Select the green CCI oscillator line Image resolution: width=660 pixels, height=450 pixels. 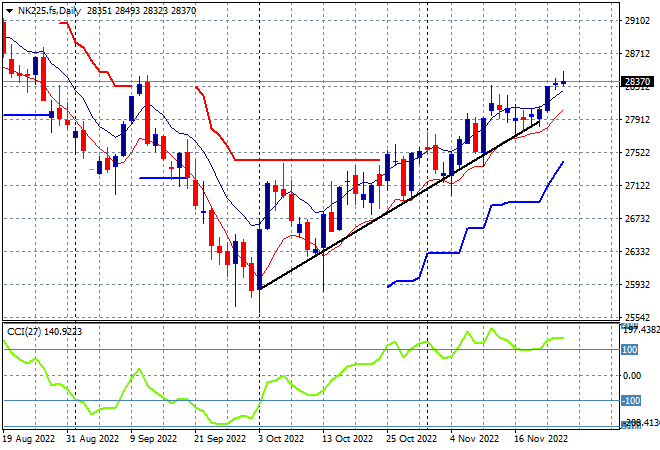click(282, 376)
